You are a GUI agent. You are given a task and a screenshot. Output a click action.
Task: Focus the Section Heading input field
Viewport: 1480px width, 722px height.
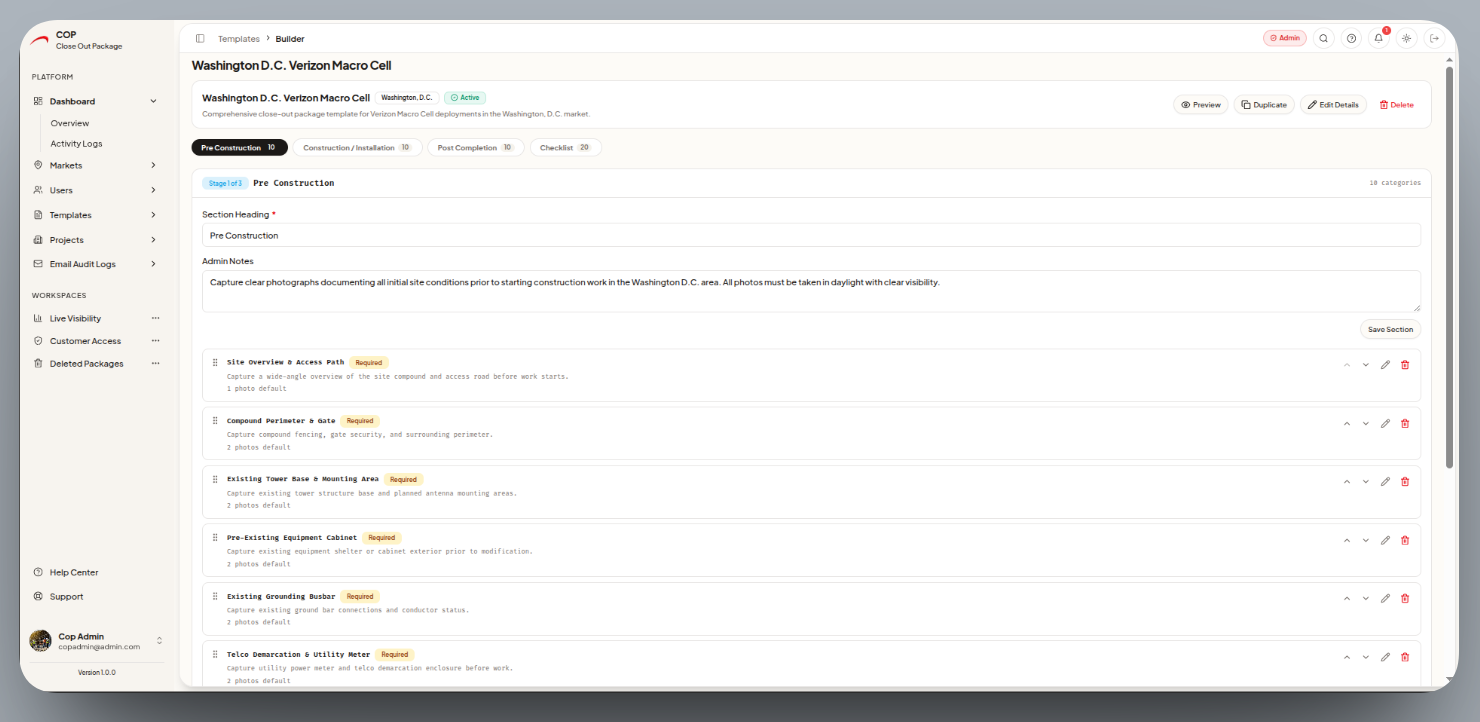point(811,236)
